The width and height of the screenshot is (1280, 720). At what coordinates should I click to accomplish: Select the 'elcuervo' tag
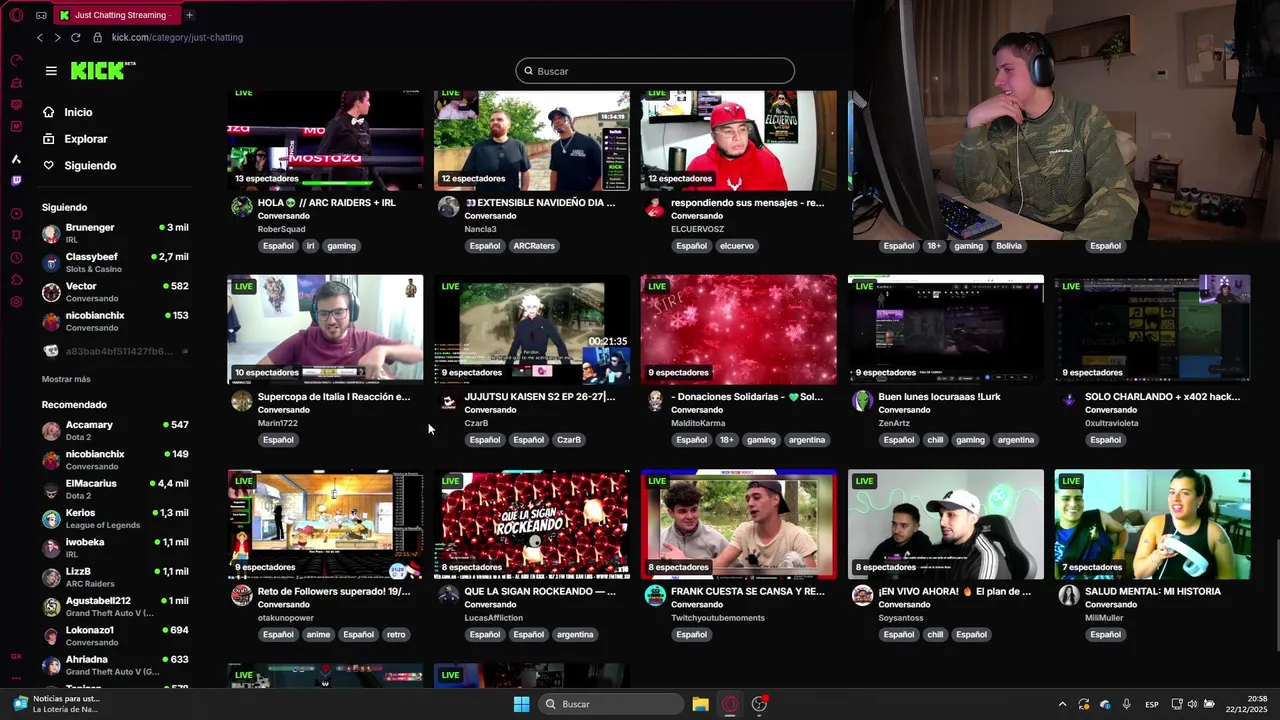(x=737, y=246)
